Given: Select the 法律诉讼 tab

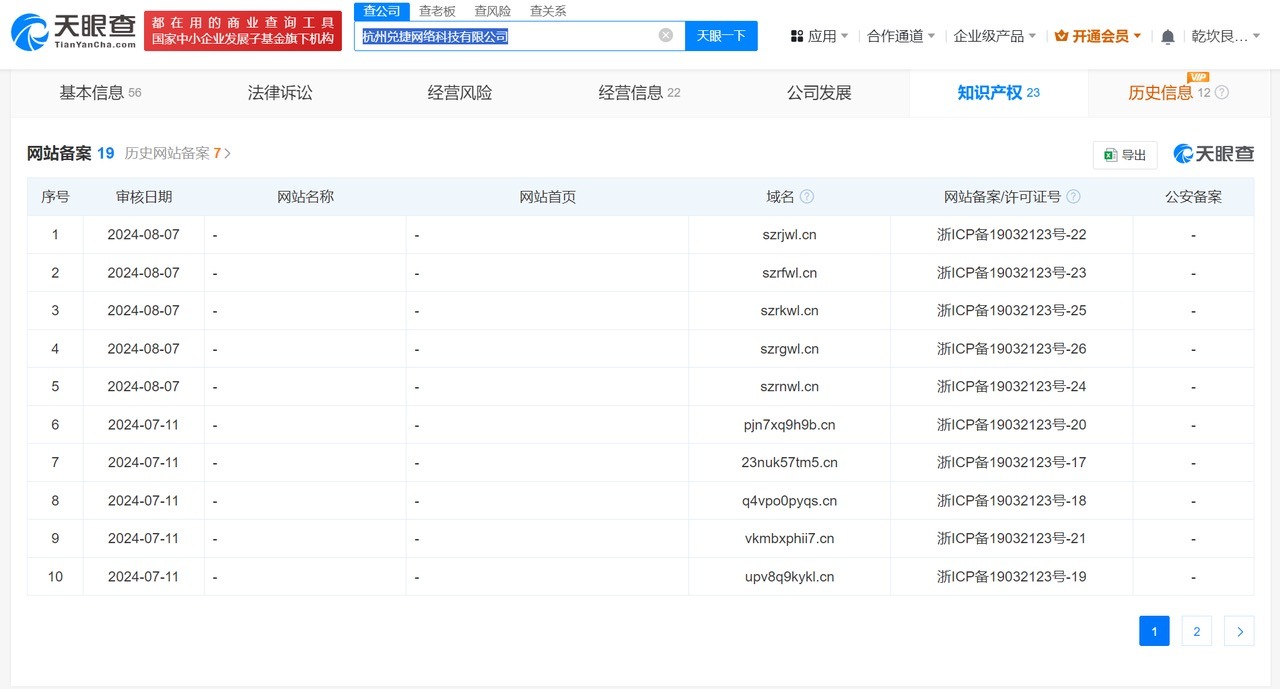Looking at the screenshot, I should tap(279, 92).
